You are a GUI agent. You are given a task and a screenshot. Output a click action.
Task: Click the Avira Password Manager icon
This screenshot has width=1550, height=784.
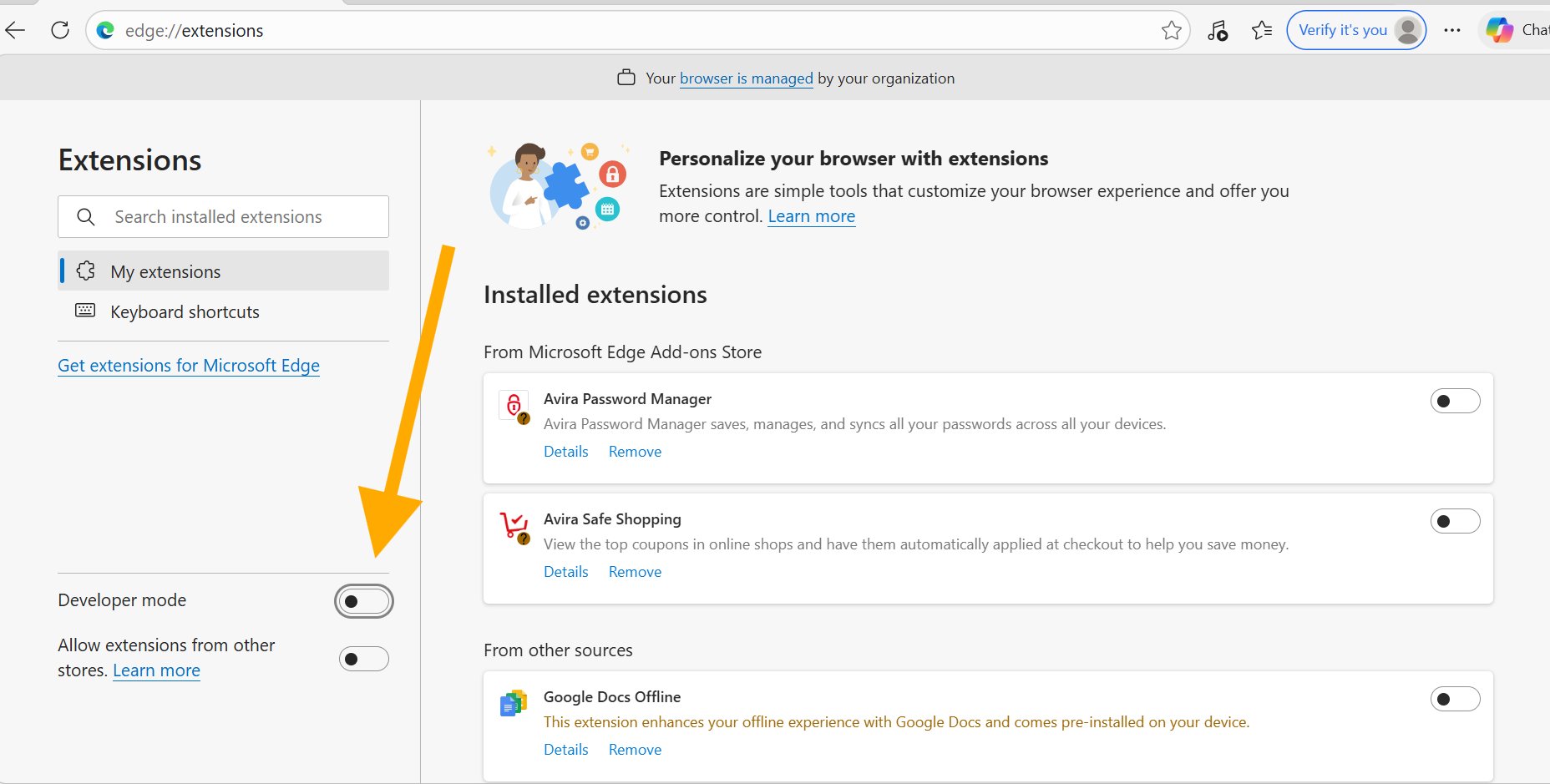point(514,407)
